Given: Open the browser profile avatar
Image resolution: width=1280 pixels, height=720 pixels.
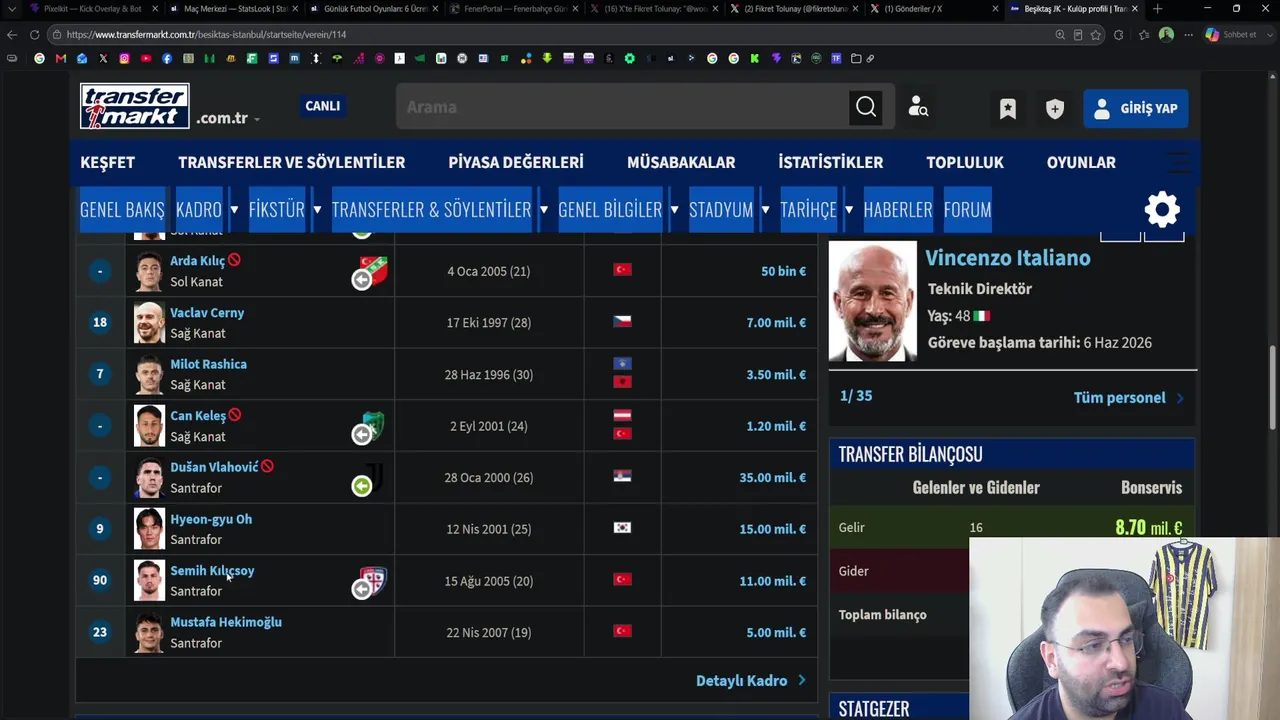Looking at the screenshot, I should tap(1166, 35).
